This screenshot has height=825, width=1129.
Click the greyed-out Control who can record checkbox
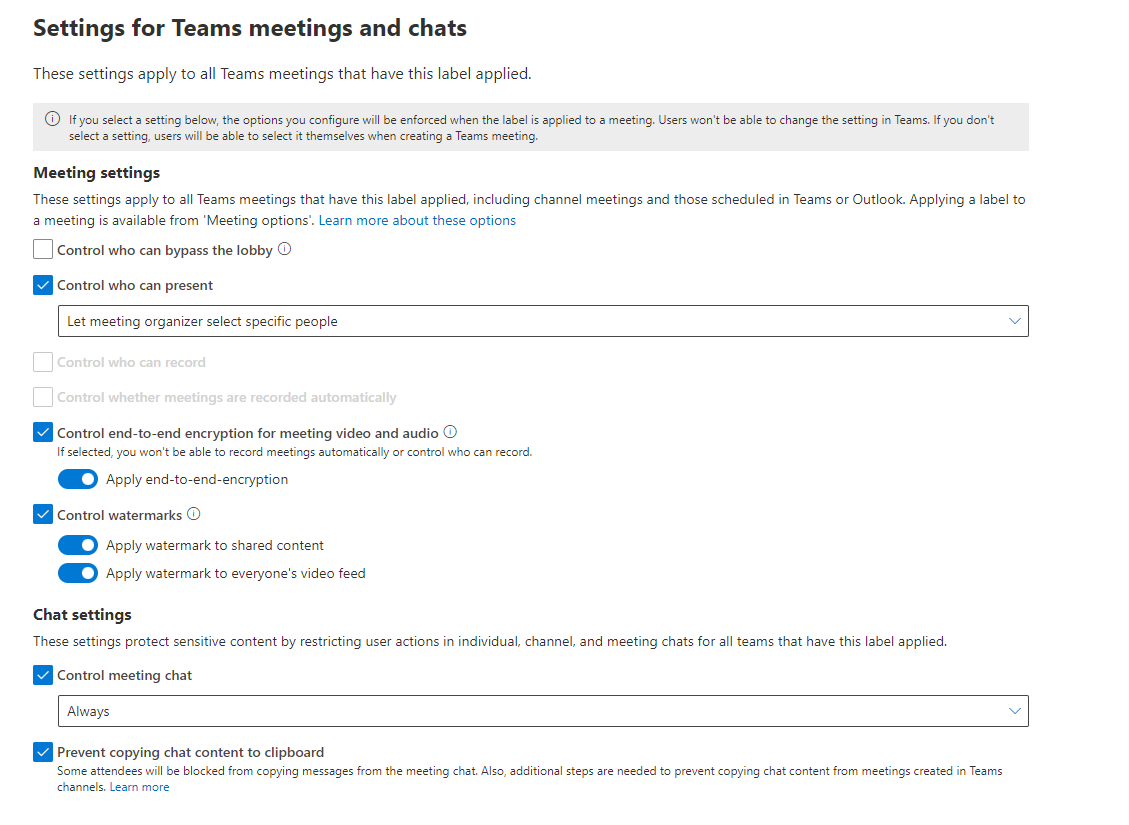43,362
